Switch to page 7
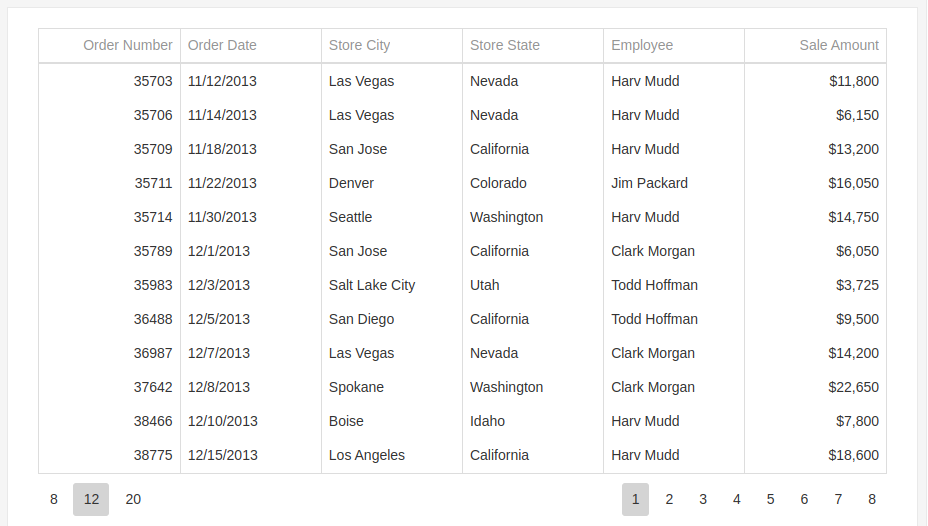 (x=838, y=499)
